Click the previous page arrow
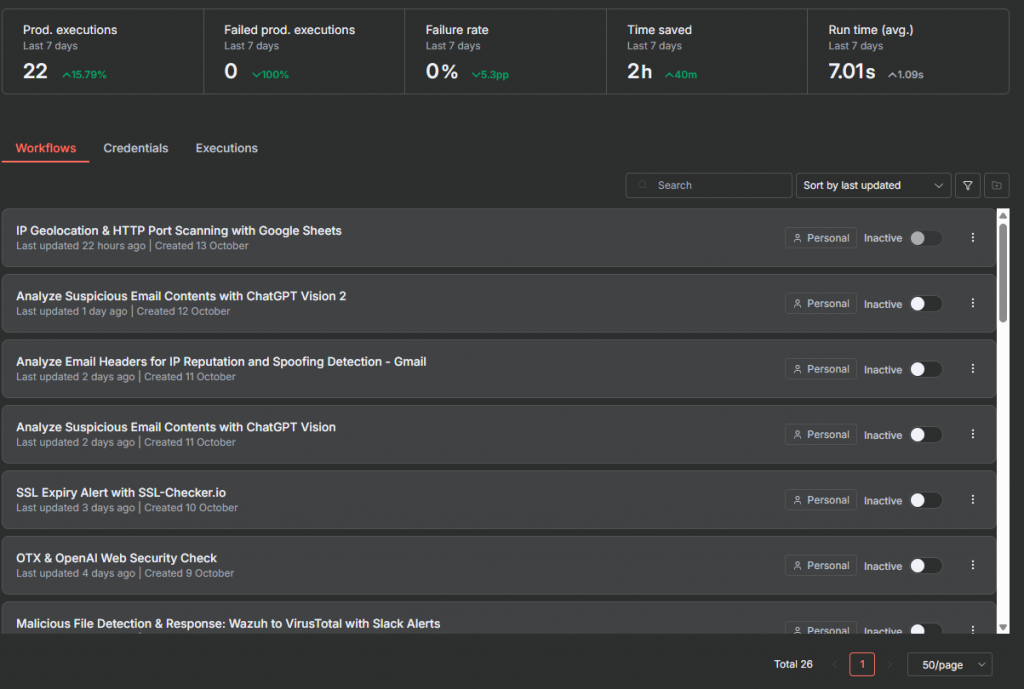1024x689 pixels. [x=835, y=664]
